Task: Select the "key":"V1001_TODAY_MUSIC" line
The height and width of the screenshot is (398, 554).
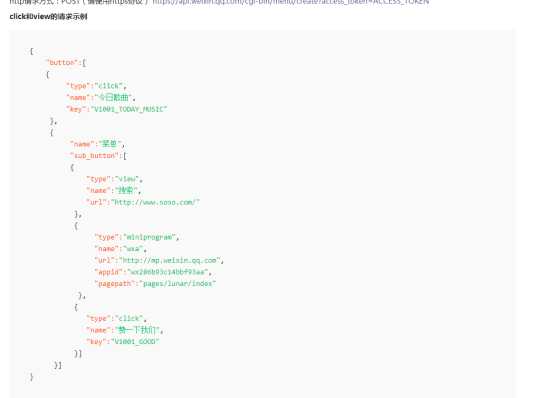Action: [x=117, y=109]
